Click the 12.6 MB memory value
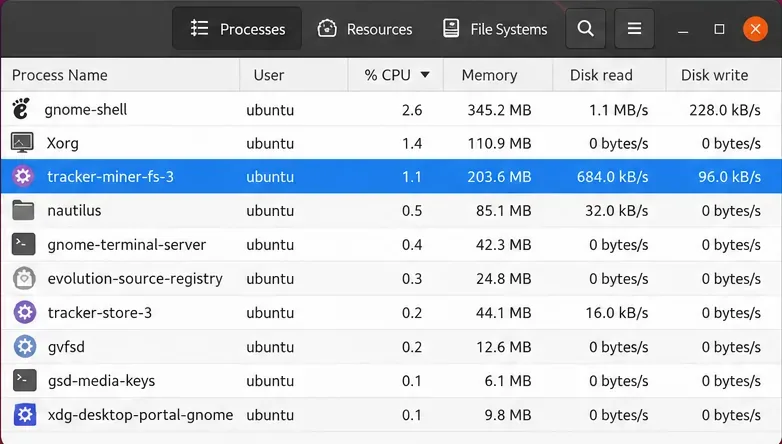Image resolution: width=782 pixels, height=444 pixels. [x=504, y=347]
